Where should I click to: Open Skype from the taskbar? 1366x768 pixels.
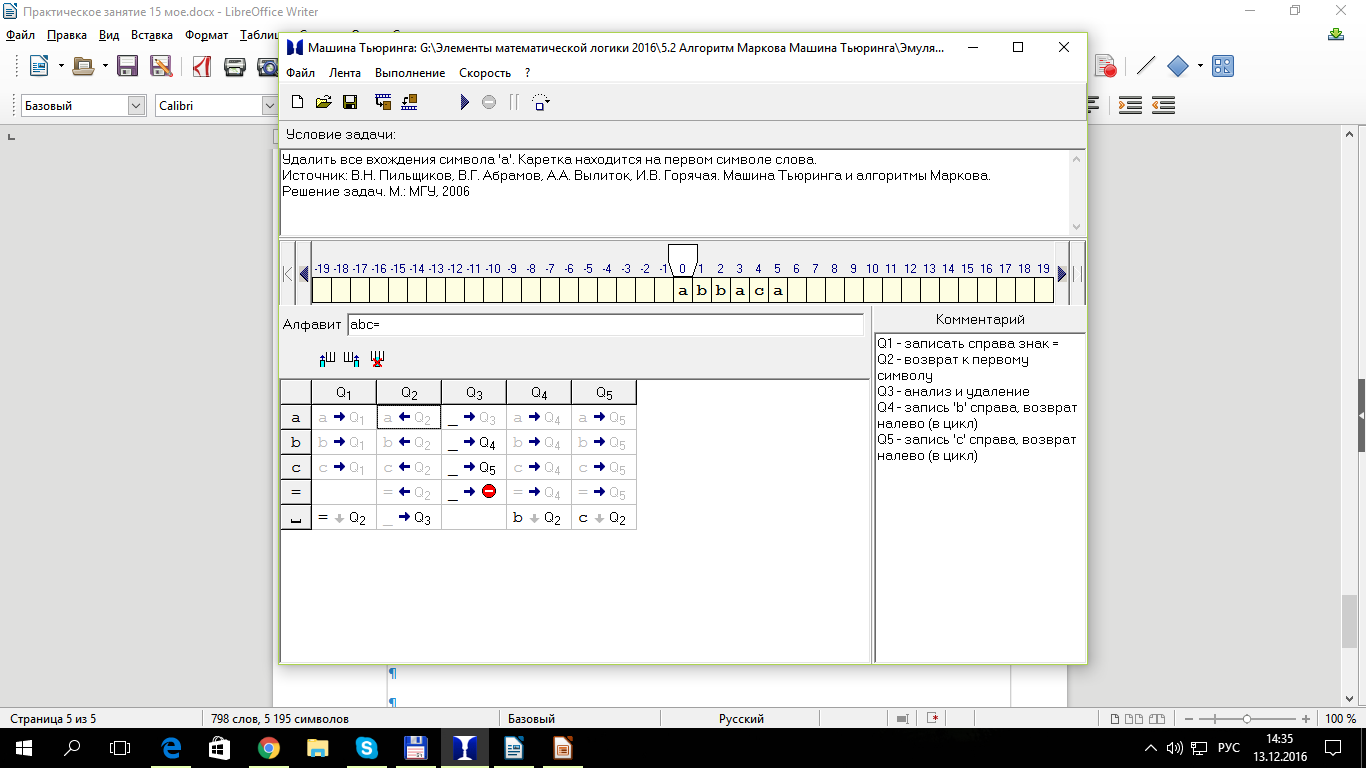pos(366,747)
